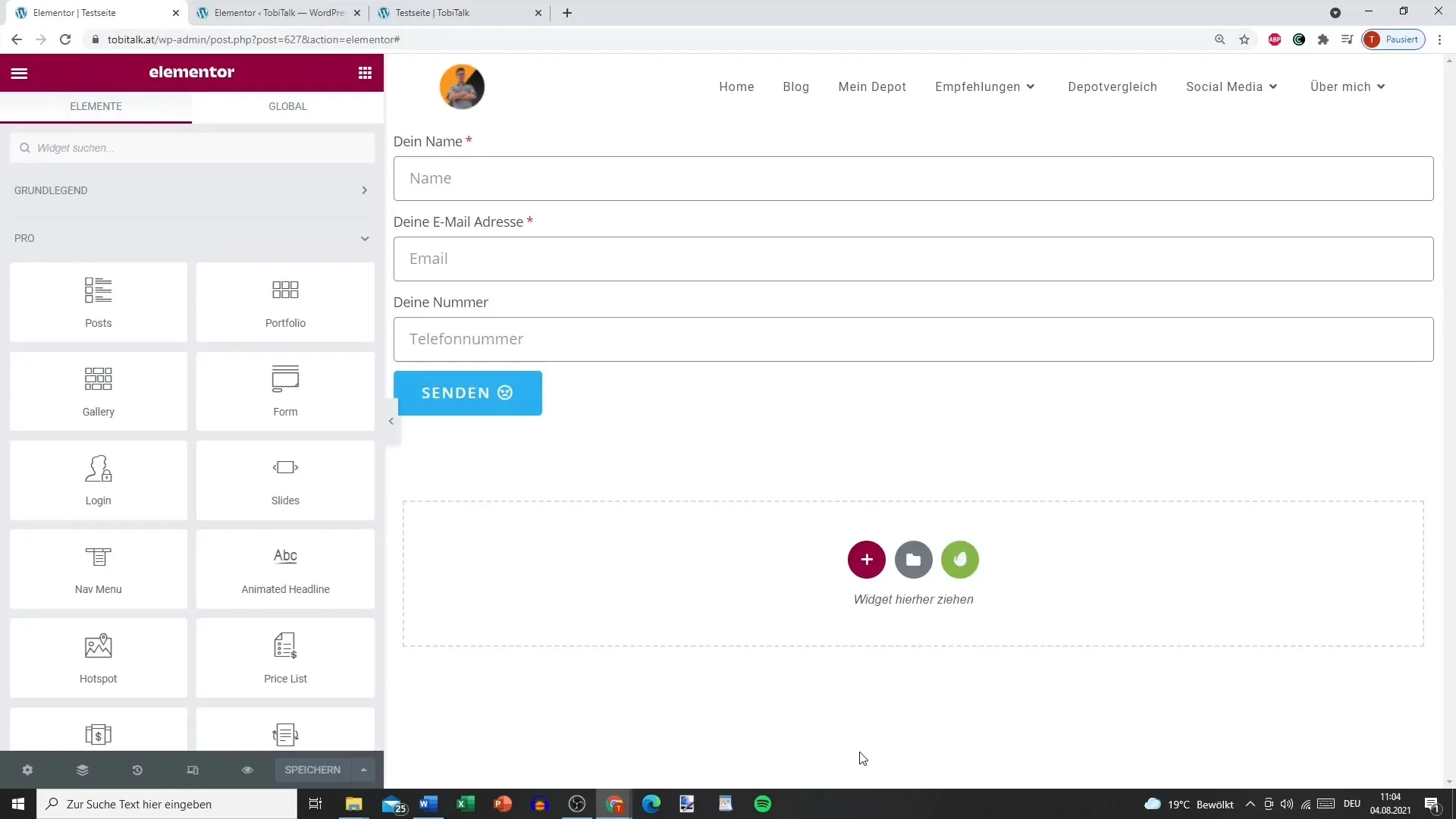Show hidden system tray icons chevron
1456x819 pixels.
[x=1250, y=804]
